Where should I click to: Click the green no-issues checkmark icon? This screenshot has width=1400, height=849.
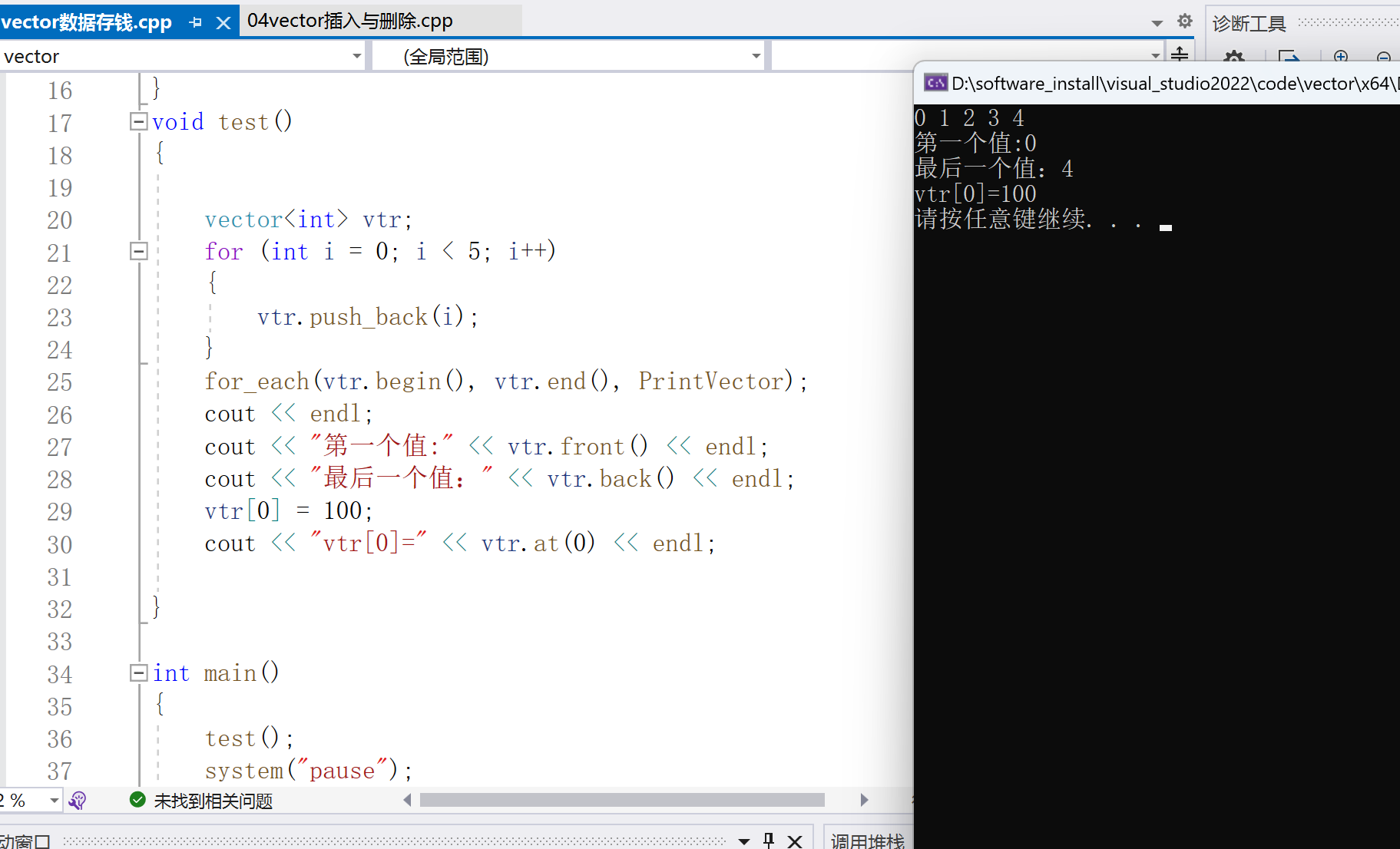click(137, 800)
